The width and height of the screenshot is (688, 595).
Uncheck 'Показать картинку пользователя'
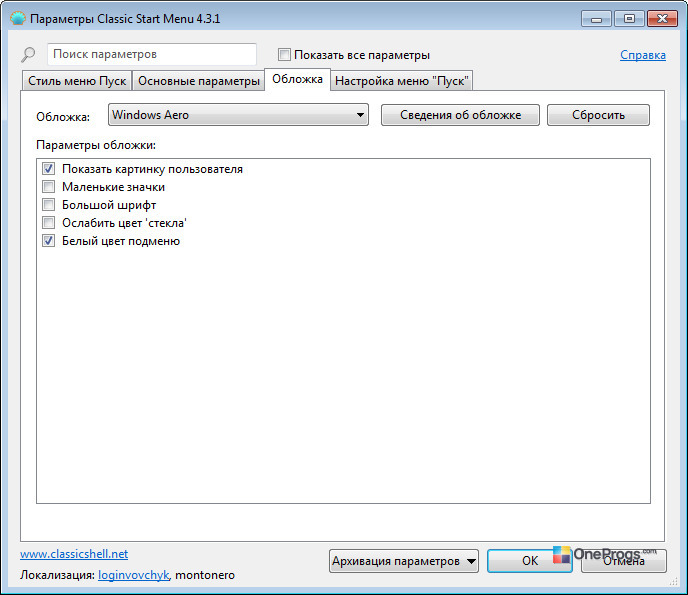[x=49, y=169]
